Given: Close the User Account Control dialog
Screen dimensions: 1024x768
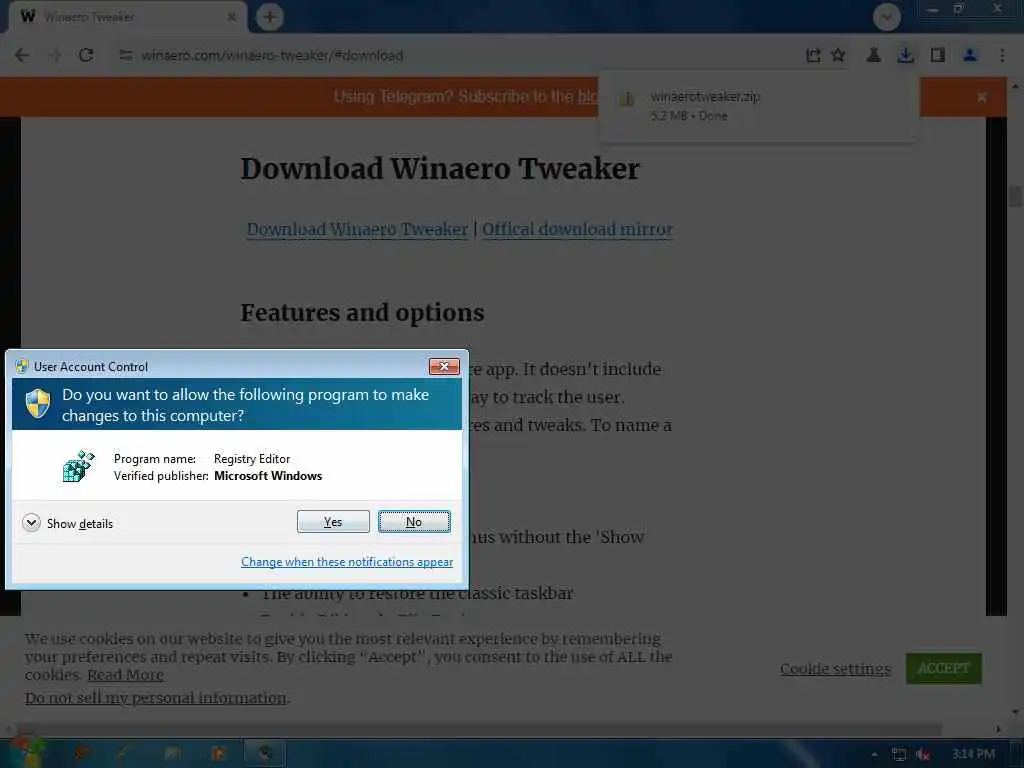Looking at the screenshot, I should (x=444, y=366).
